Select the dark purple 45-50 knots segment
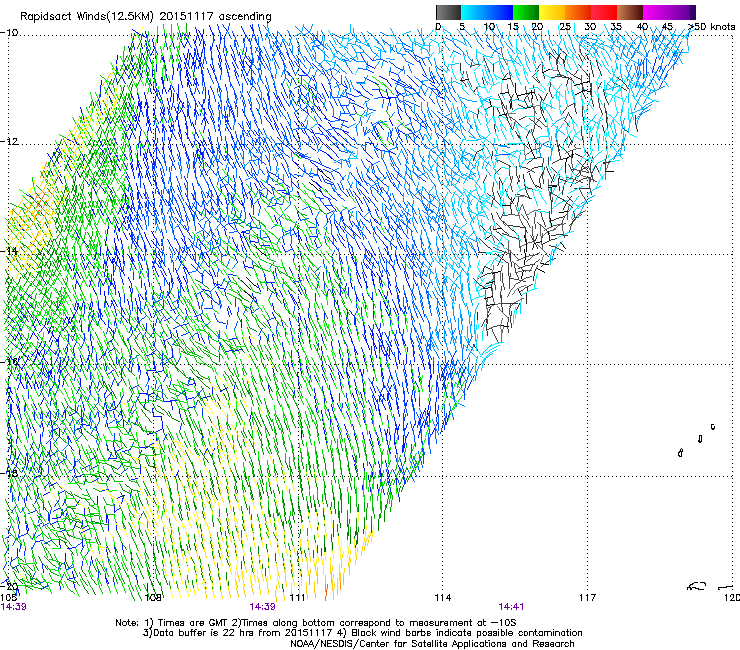Screen dimensions: 740x650 (682, 12)
